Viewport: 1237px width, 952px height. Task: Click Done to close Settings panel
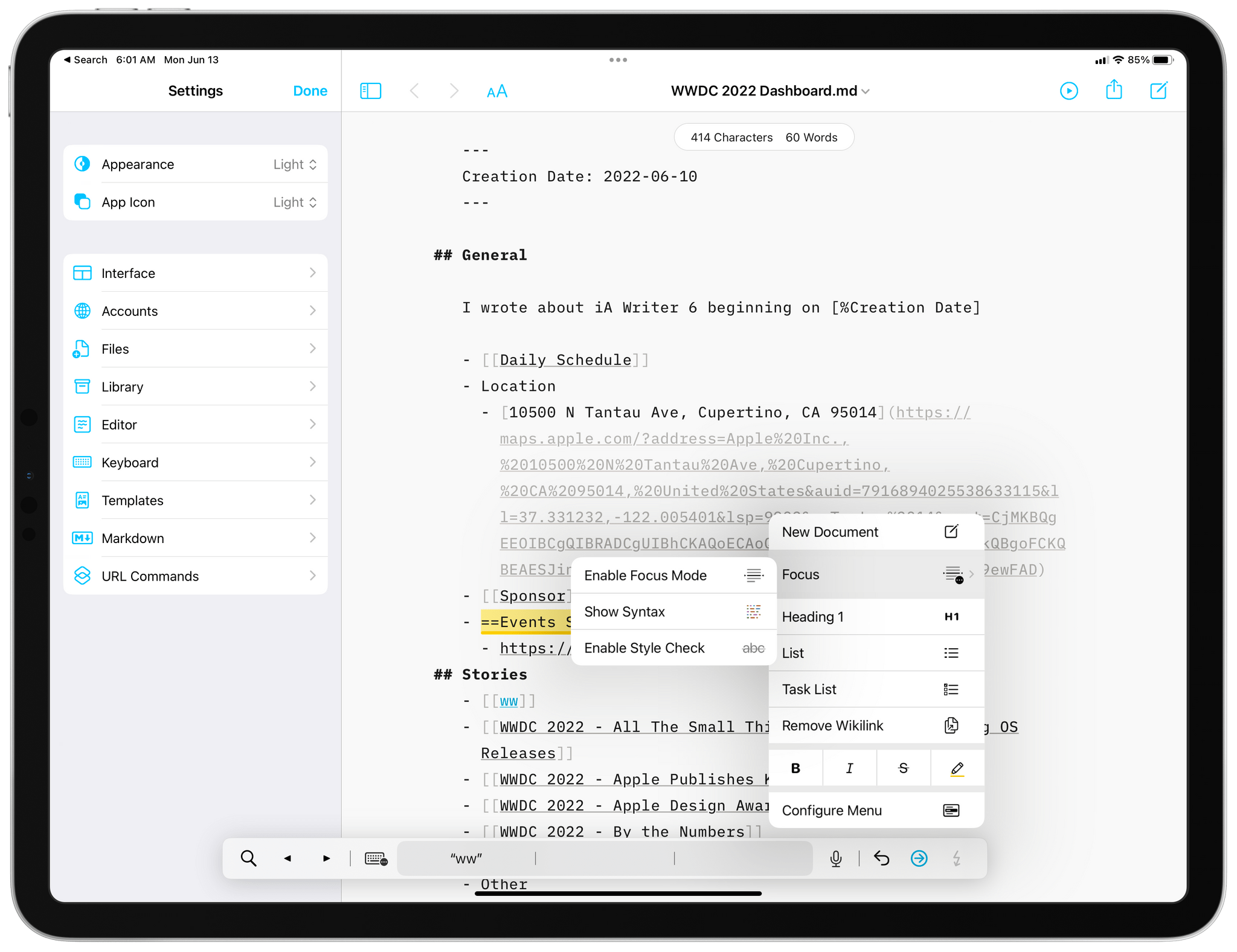pyautogui.click(x=310, y=91)
